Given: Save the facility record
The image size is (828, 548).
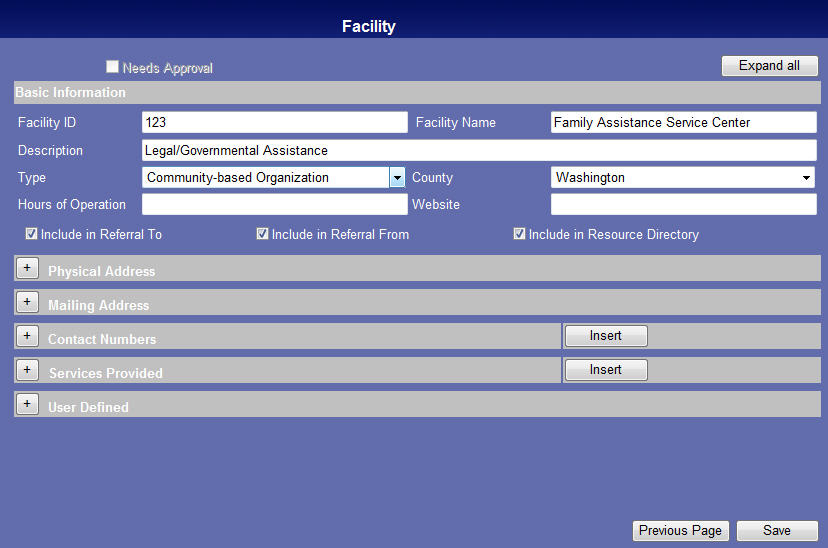Looking at the screenshot, I should (777, 531).
